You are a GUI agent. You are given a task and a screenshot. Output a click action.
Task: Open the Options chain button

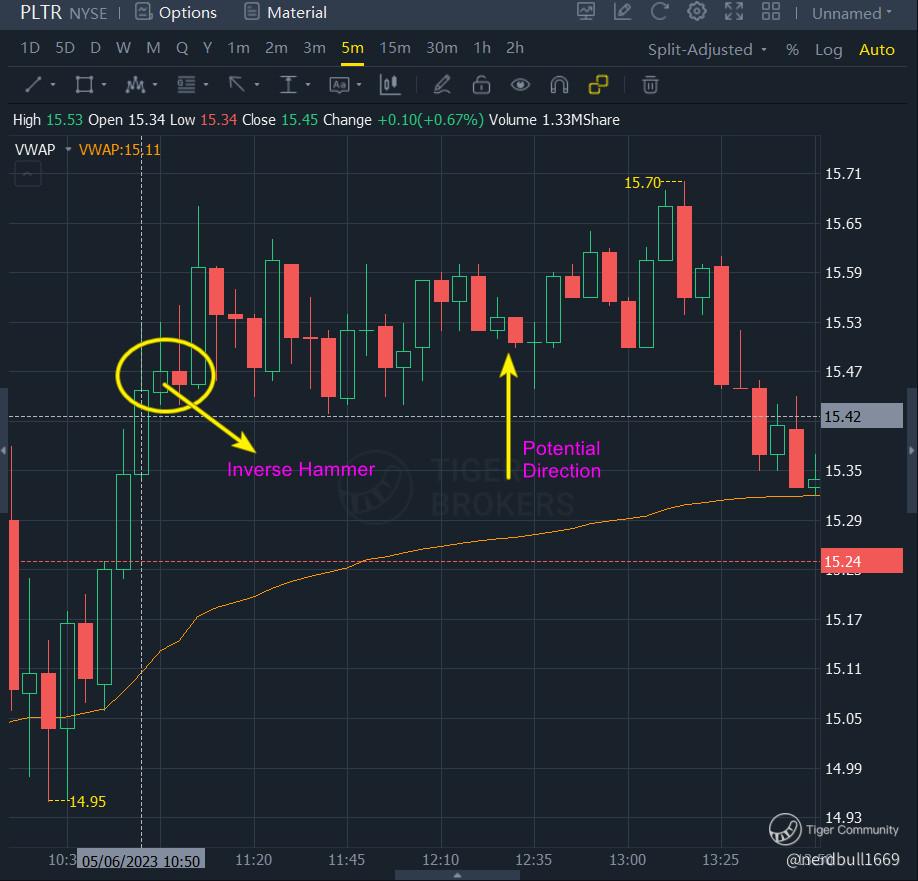[x=176, y=12]
